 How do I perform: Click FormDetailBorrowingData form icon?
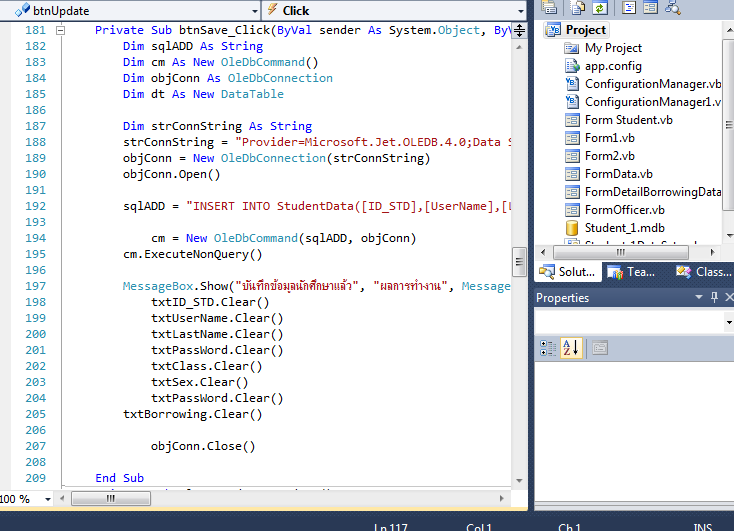tap(572, 192)
